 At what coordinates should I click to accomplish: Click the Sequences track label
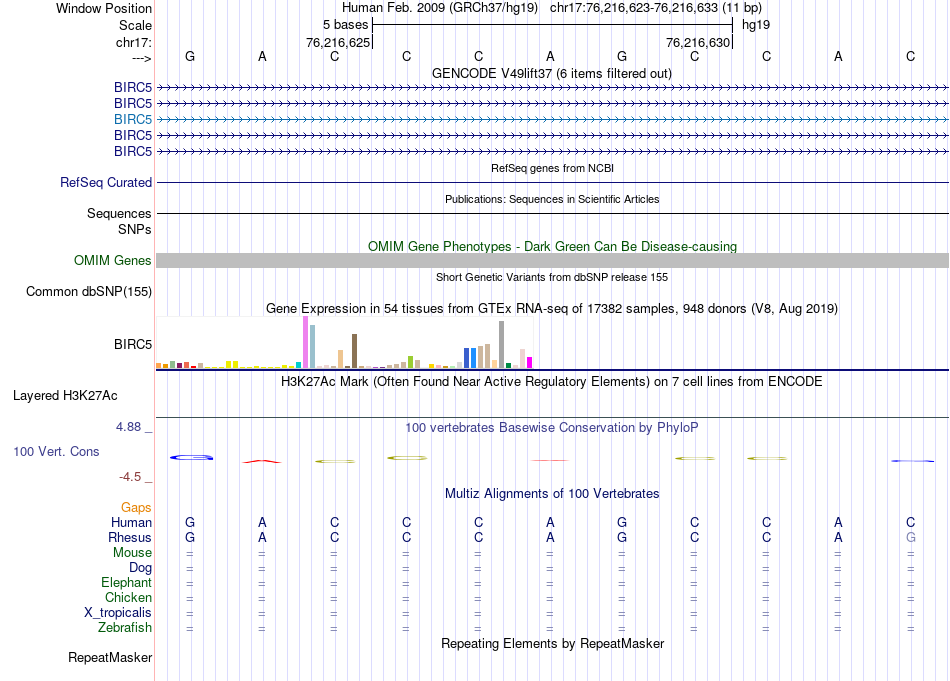click(x=119, y=213)
